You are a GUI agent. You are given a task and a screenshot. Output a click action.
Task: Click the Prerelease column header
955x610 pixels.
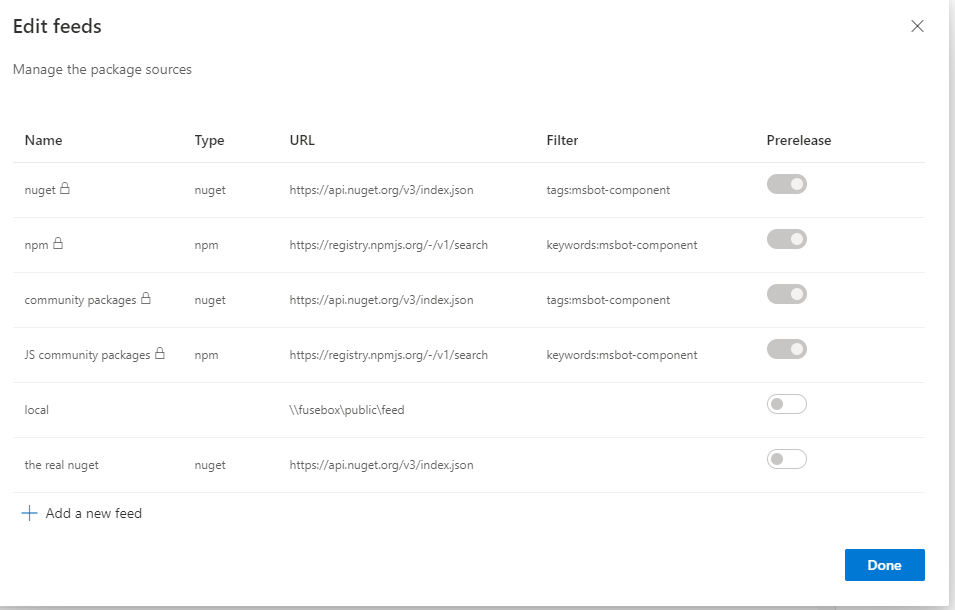(x=798, y=140)
